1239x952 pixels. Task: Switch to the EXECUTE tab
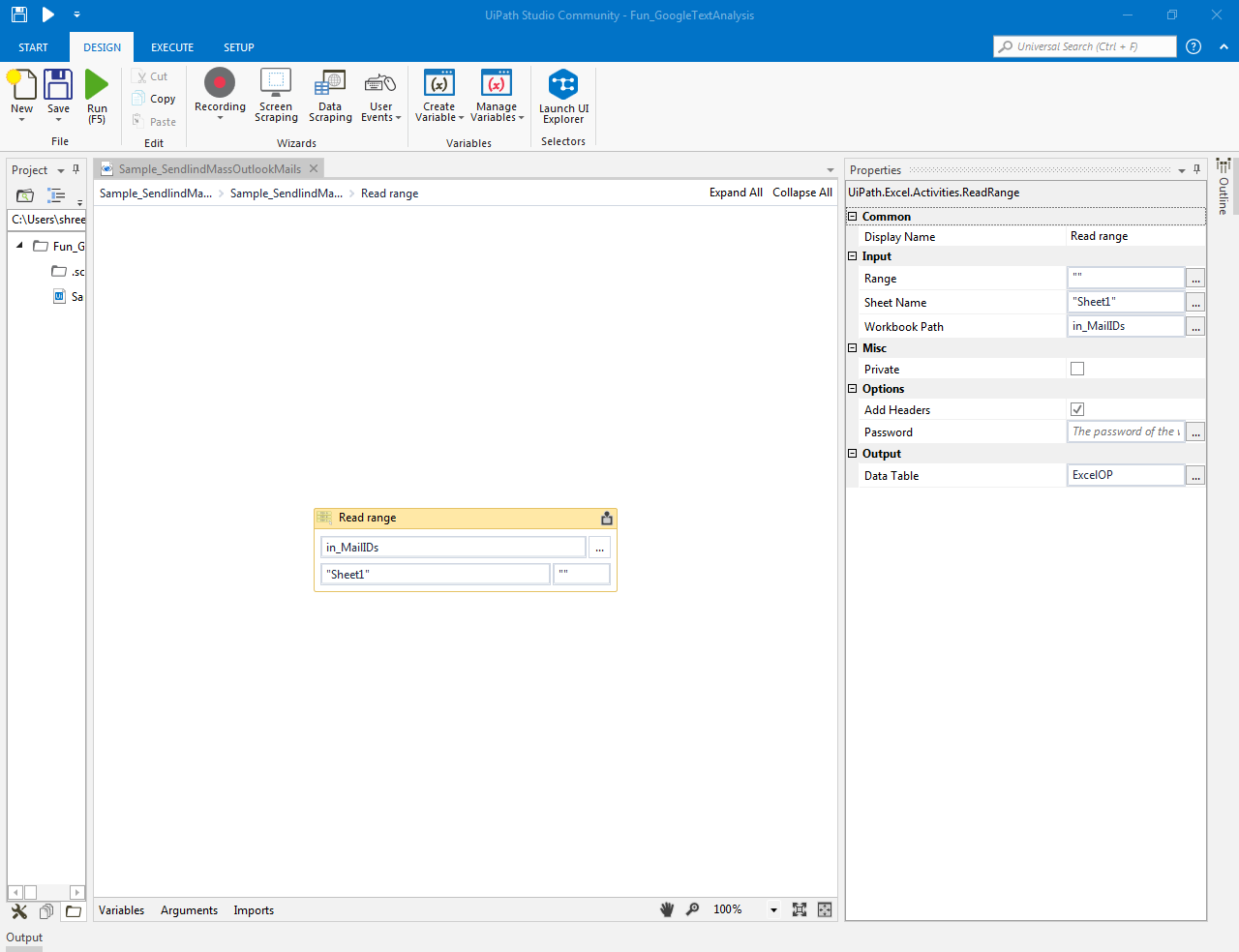click(x=172, y=47)
